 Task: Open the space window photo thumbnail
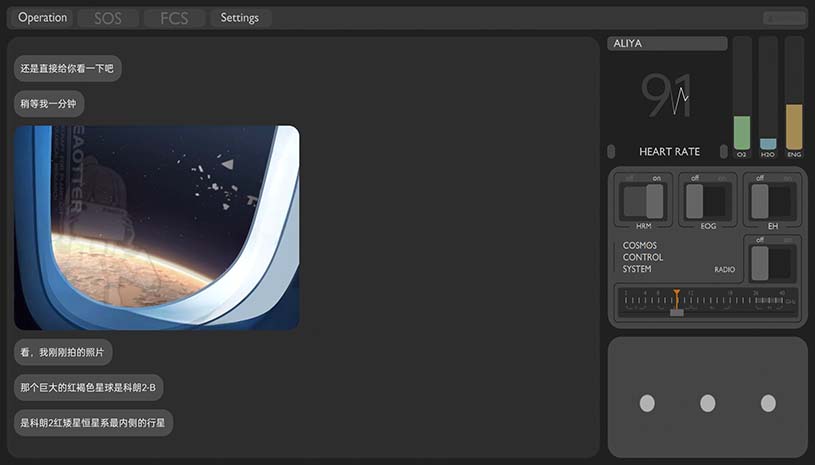click(x=157, y=228)
